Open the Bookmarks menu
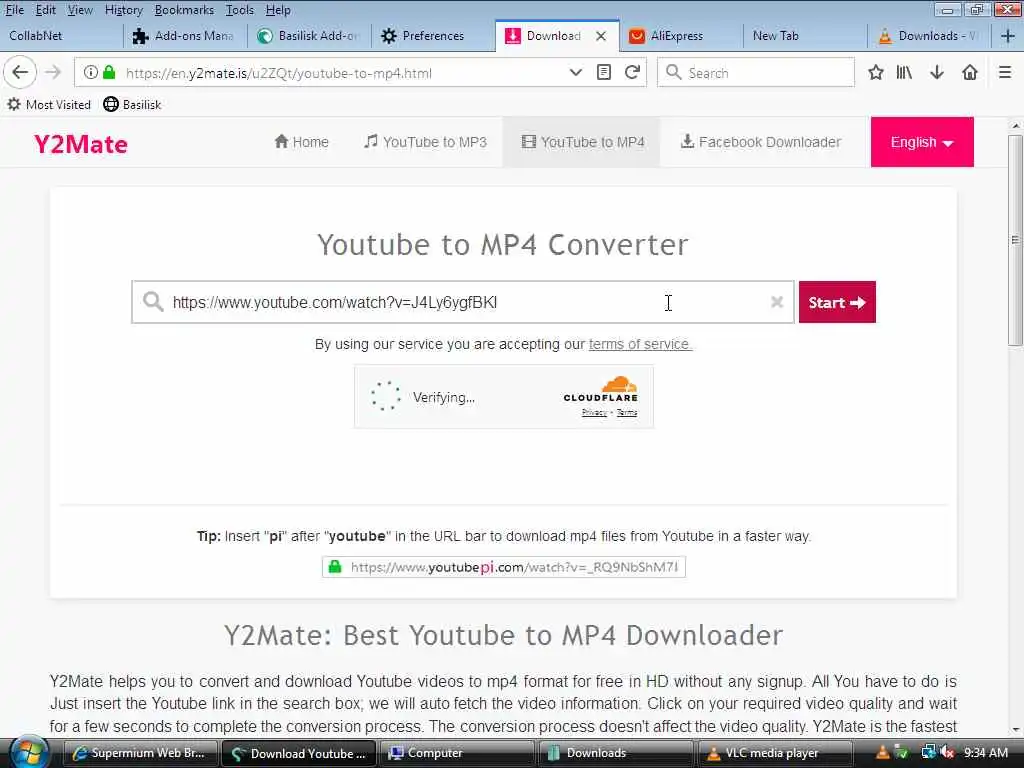Screen dimensions: 1024x768 point(184,10)
